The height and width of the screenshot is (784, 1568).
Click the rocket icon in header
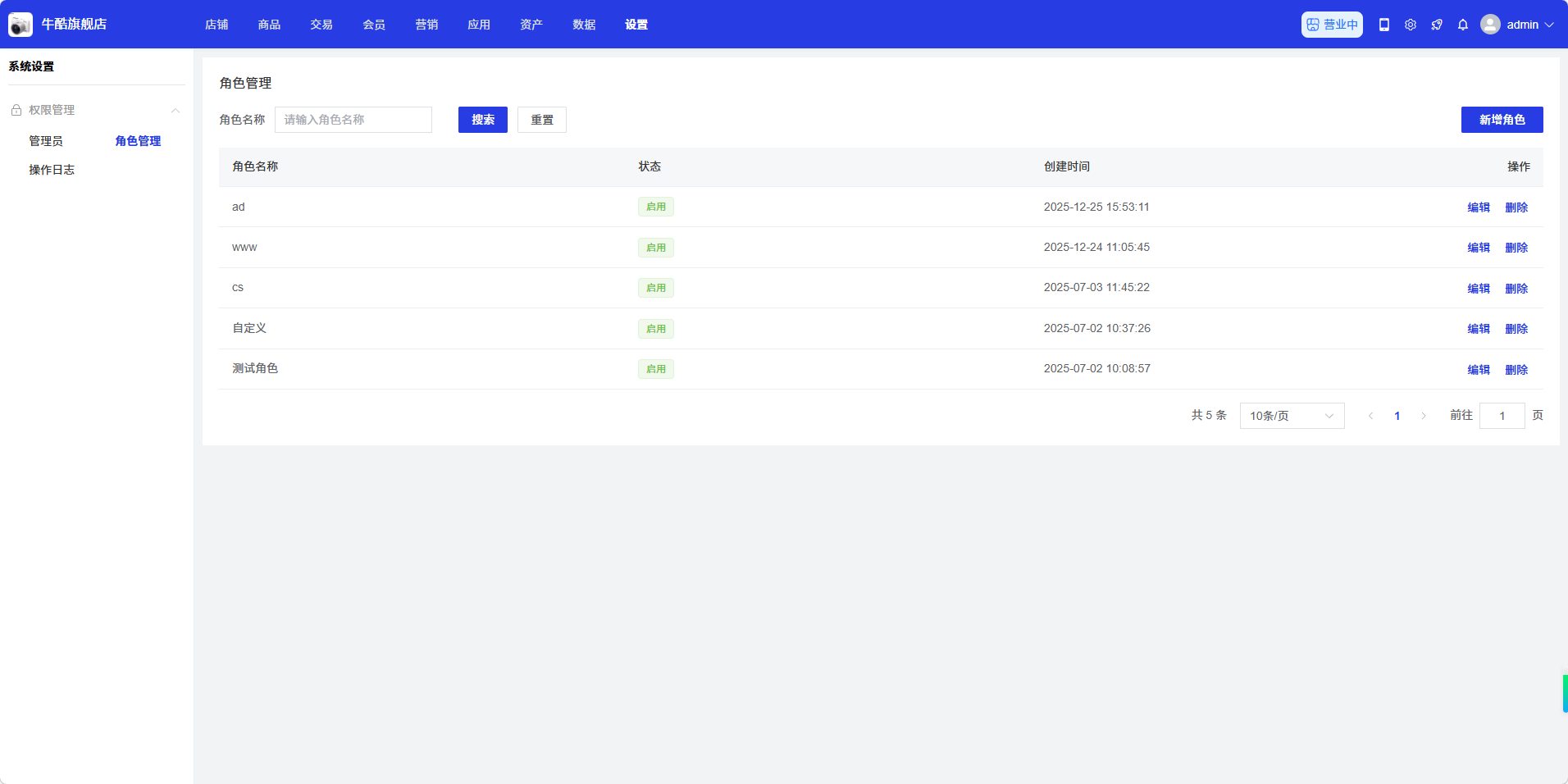point(1437,25)
